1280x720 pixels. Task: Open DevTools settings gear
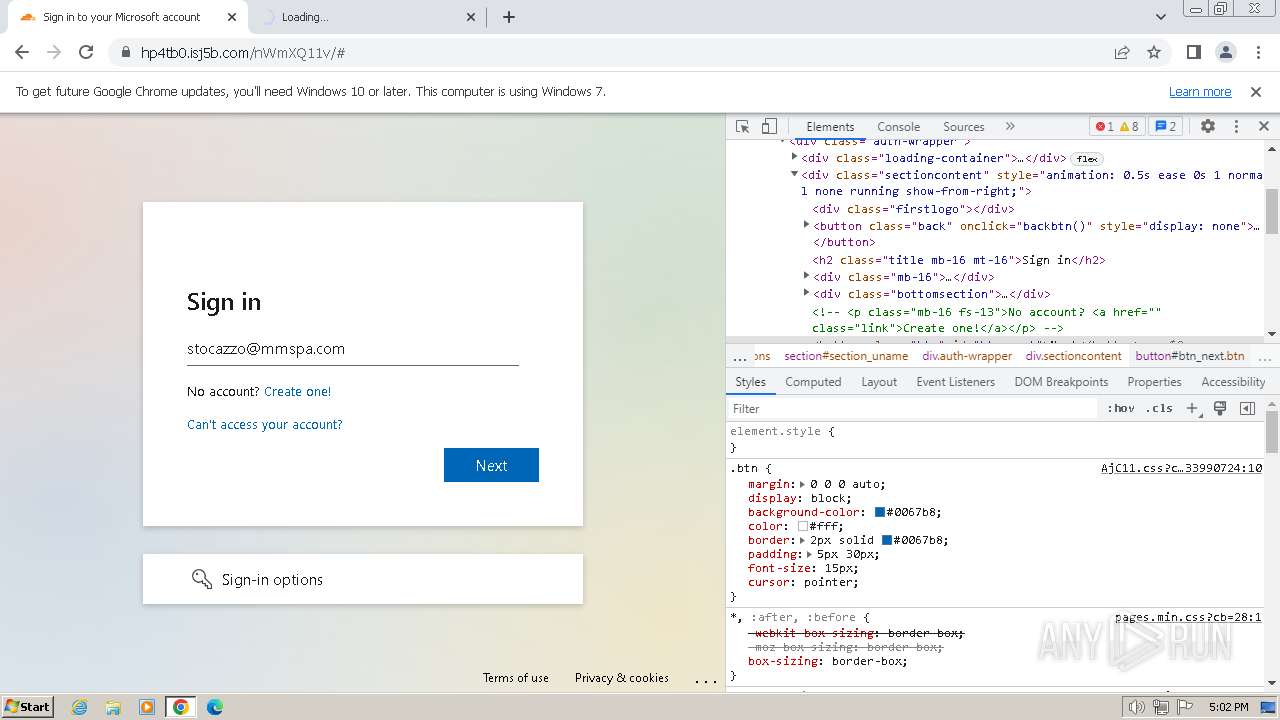click(x=1208, y=127)
